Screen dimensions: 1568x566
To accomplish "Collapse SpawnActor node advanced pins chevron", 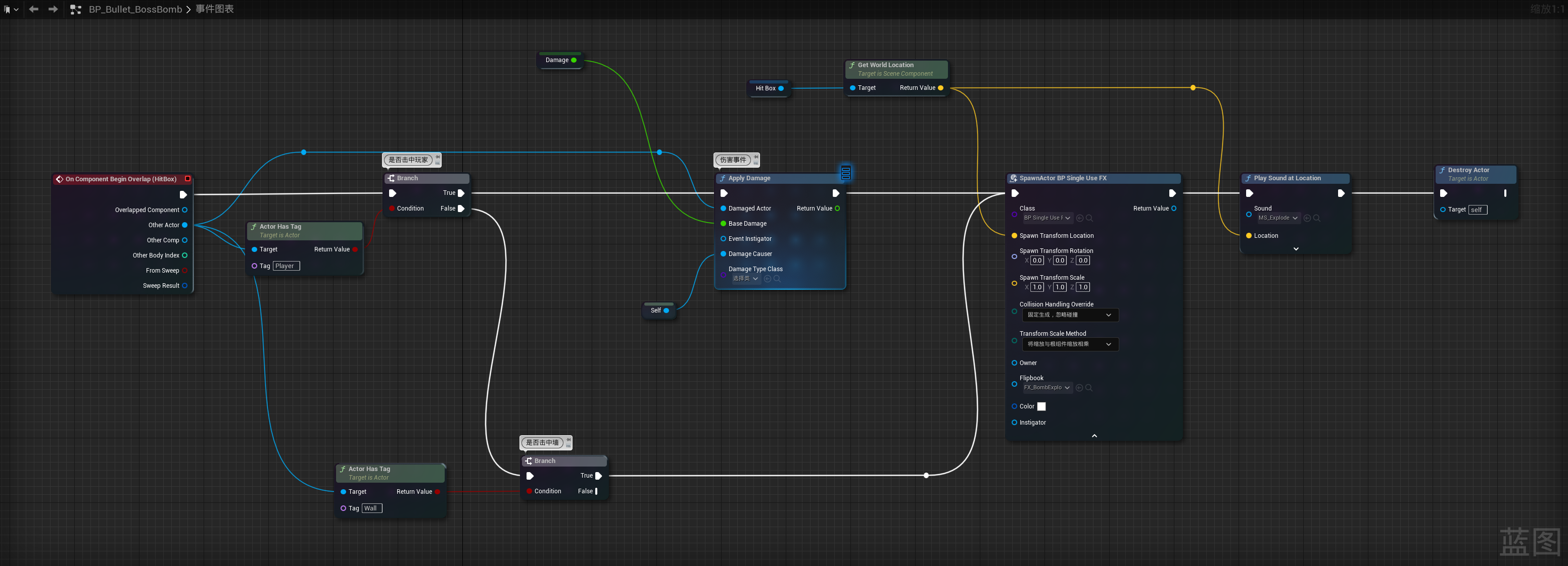I will pos(1094,436).
